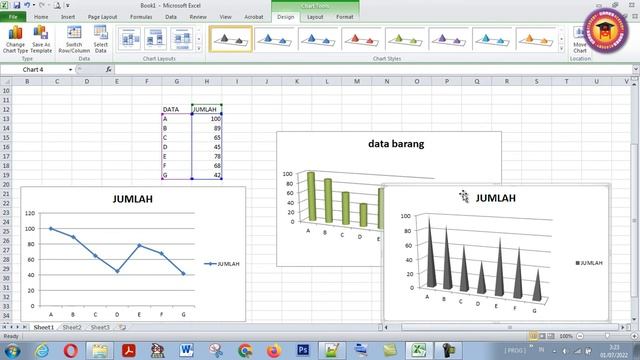Viewport: 640px width, 360px height.
Task: Open Google Chrome from taskbar
Action: coord(245,351)
